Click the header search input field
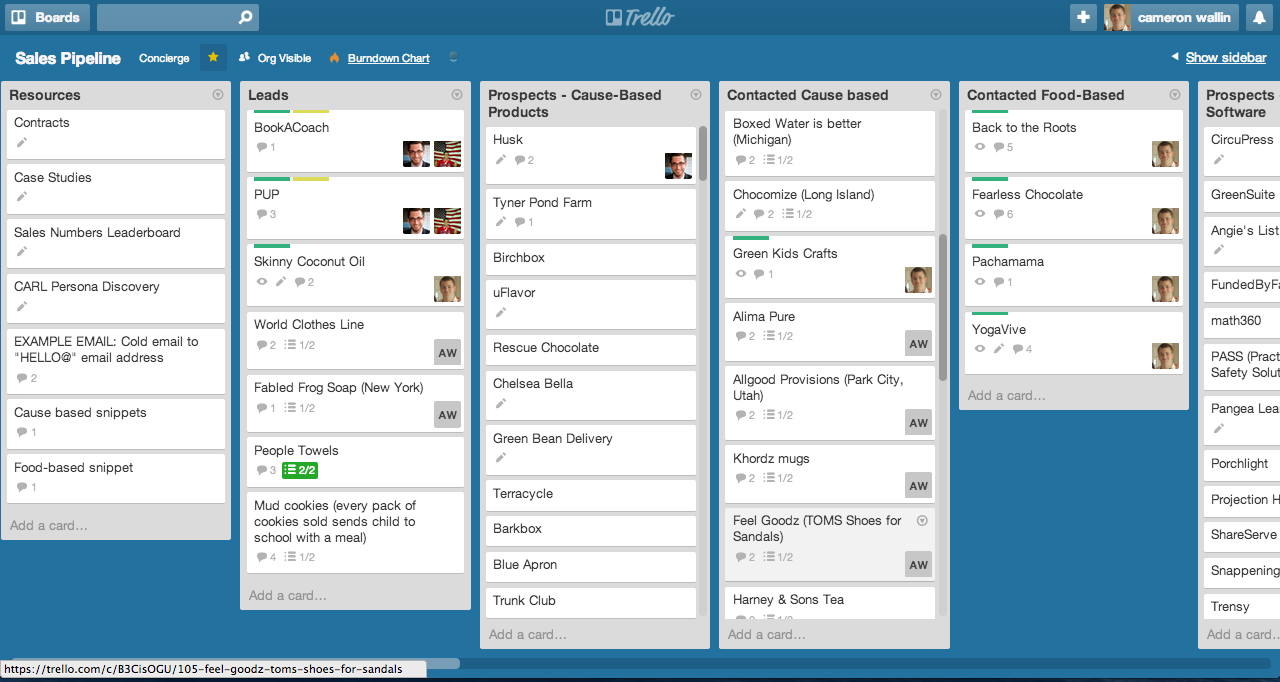Screen dimensions: 1280x682 pyautogui.click(x=178, y=17)
